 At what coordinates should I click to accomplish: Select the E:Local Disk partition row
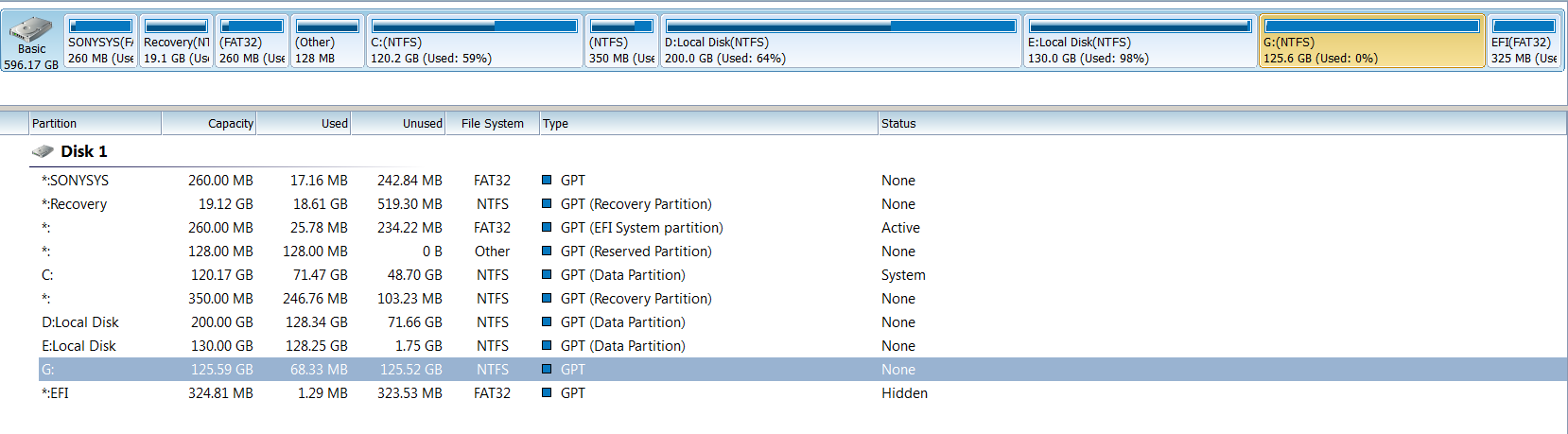coord(79,346)
